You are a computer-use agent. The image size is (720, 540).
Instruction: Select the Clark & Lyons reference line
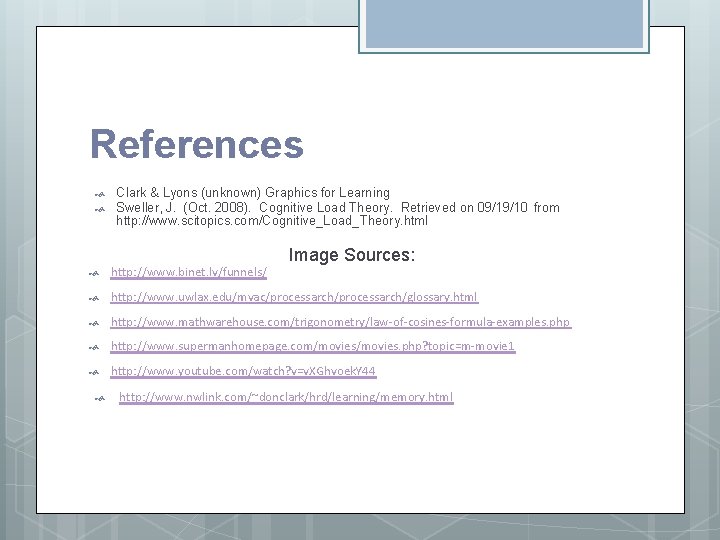pyautogui.click(x=253, y=192)
